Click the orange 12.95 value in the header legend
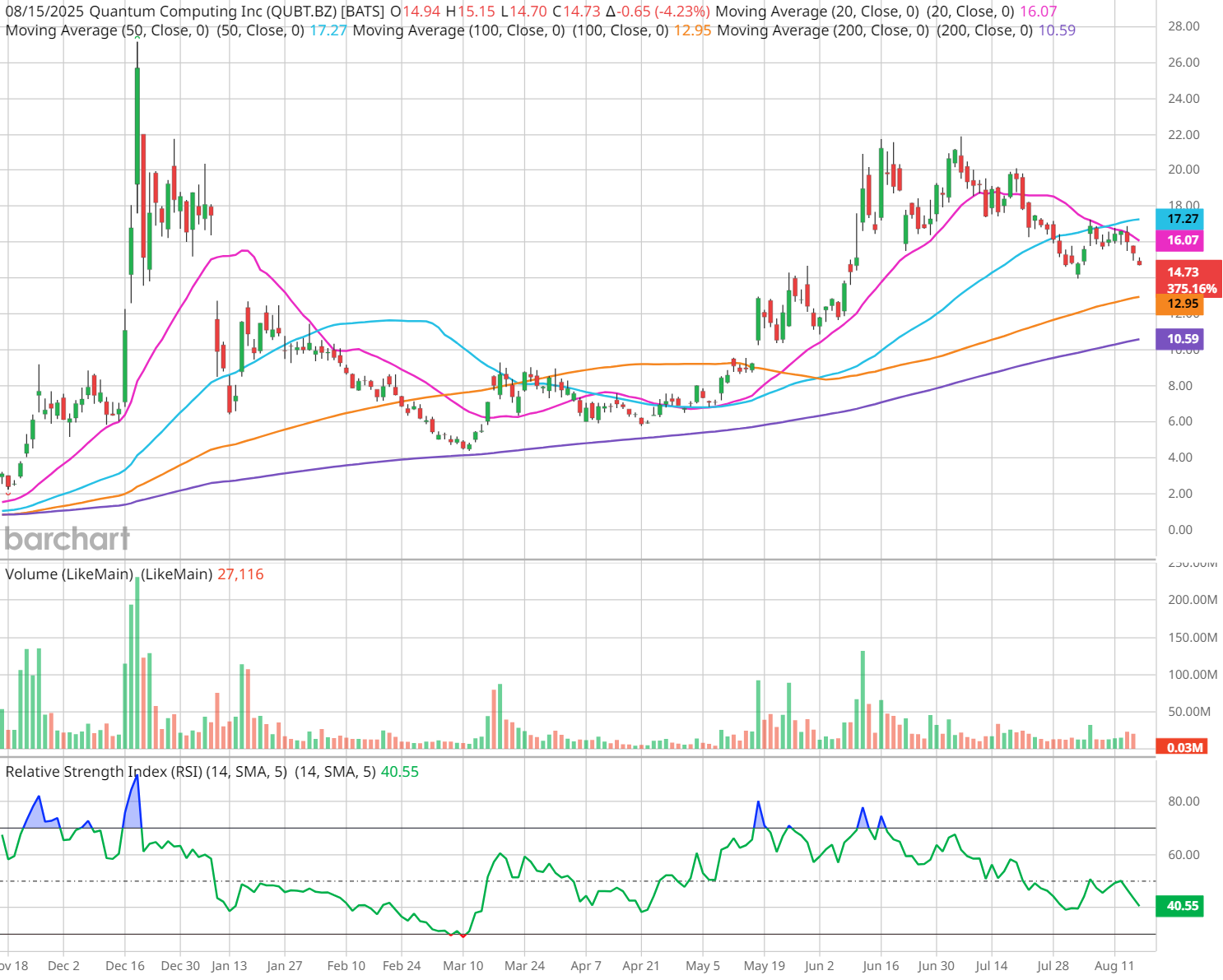Viewport: 1223px width, 980px height. click(692, 30)
